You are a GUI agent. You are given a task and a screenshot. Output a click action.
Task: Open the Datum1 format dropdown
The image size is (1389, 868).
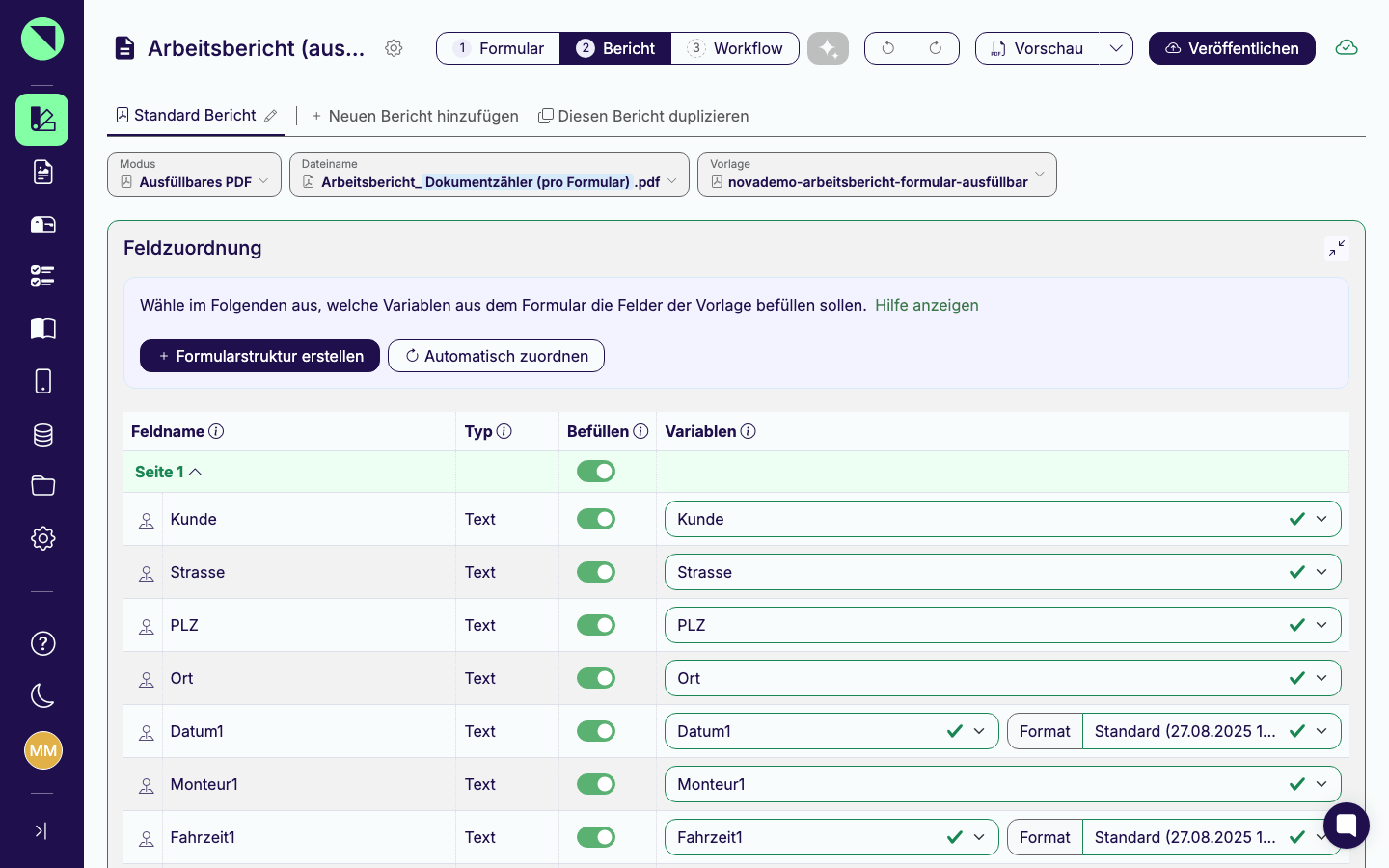click(1212, 731)
